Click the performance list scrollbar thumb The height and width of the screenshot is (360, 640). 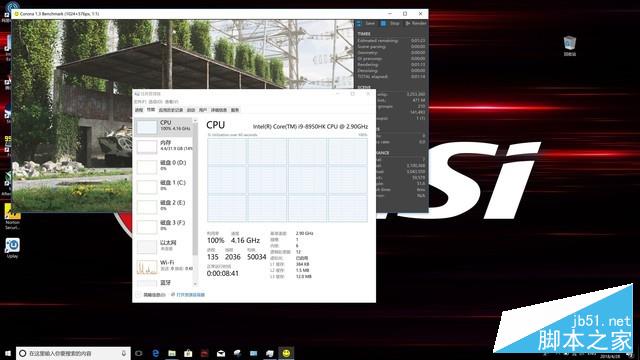point(195,190)
